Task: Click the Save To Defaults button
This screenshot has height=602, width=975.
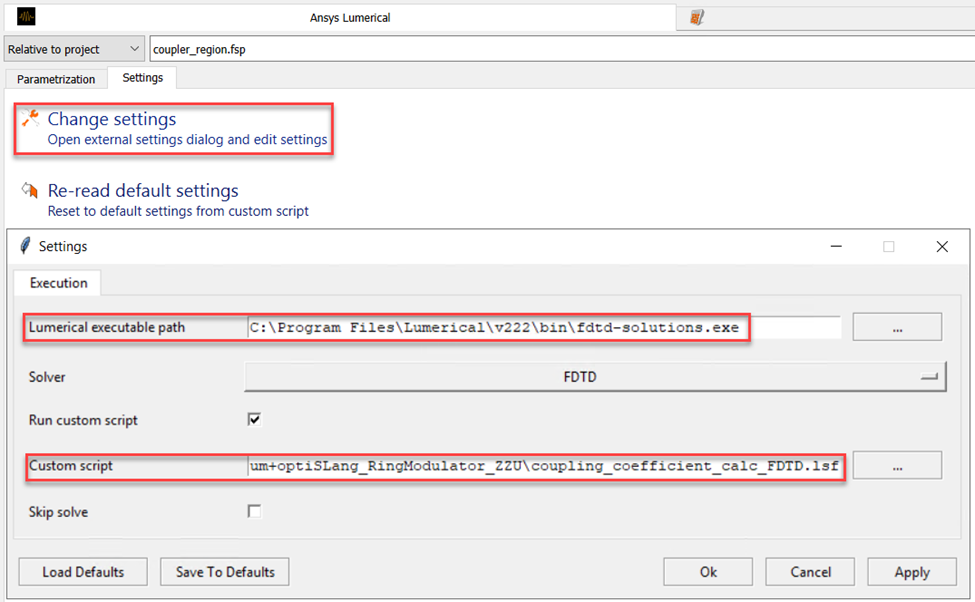Action: 225,572
